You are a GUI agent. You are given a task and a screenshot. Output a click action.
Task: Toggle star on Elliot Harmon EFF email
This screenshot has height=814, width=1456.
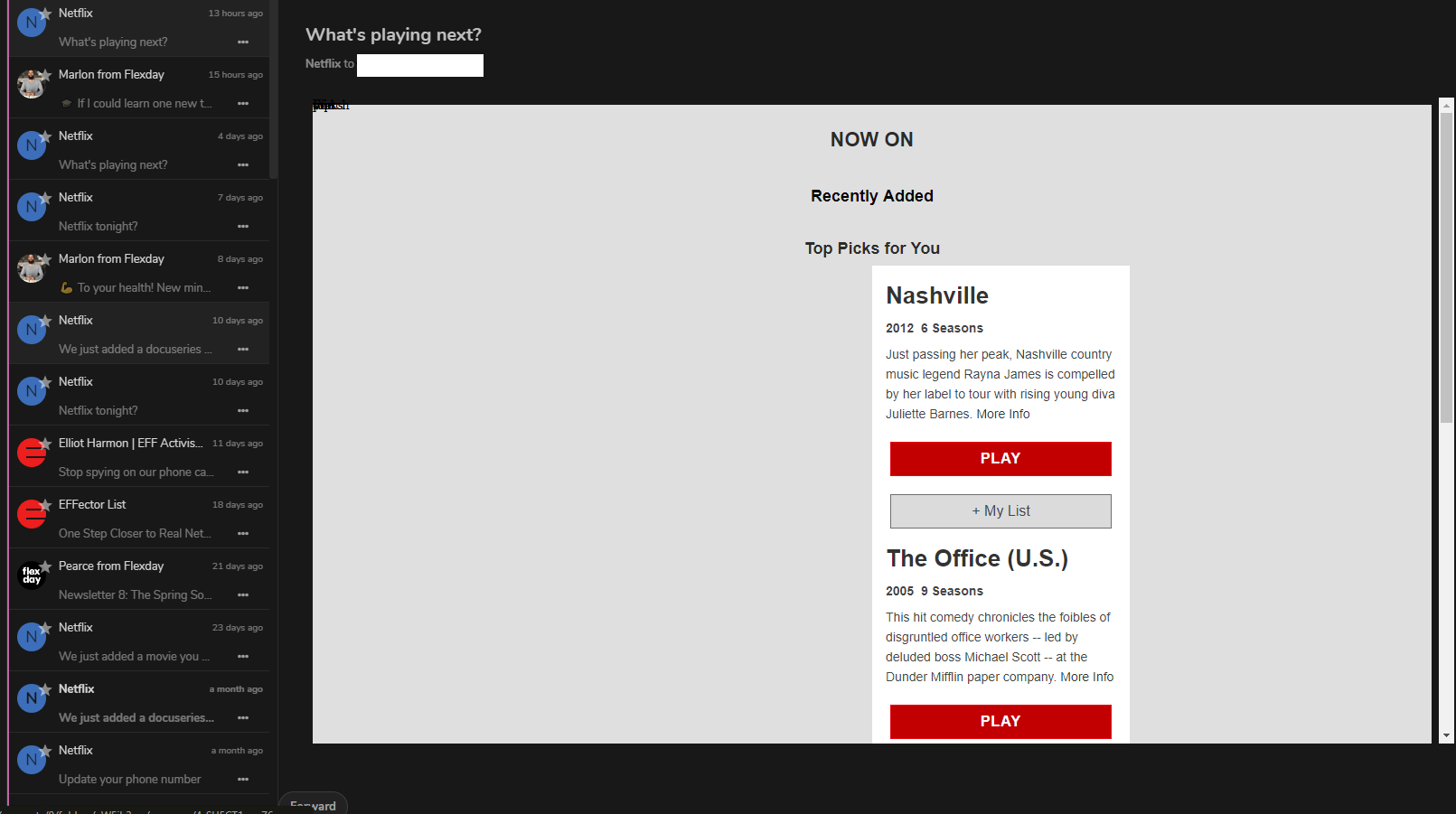point(45,443)
